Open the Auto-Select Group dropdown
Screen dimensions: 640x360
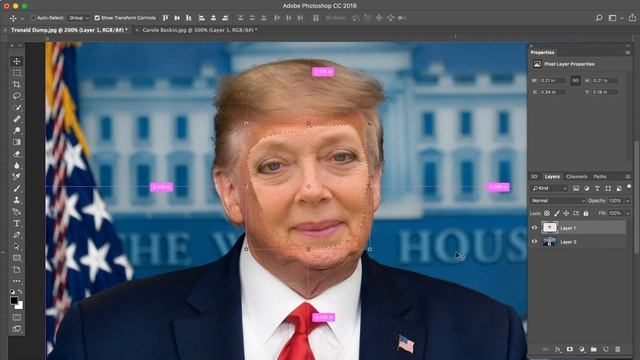pos(78,18)
